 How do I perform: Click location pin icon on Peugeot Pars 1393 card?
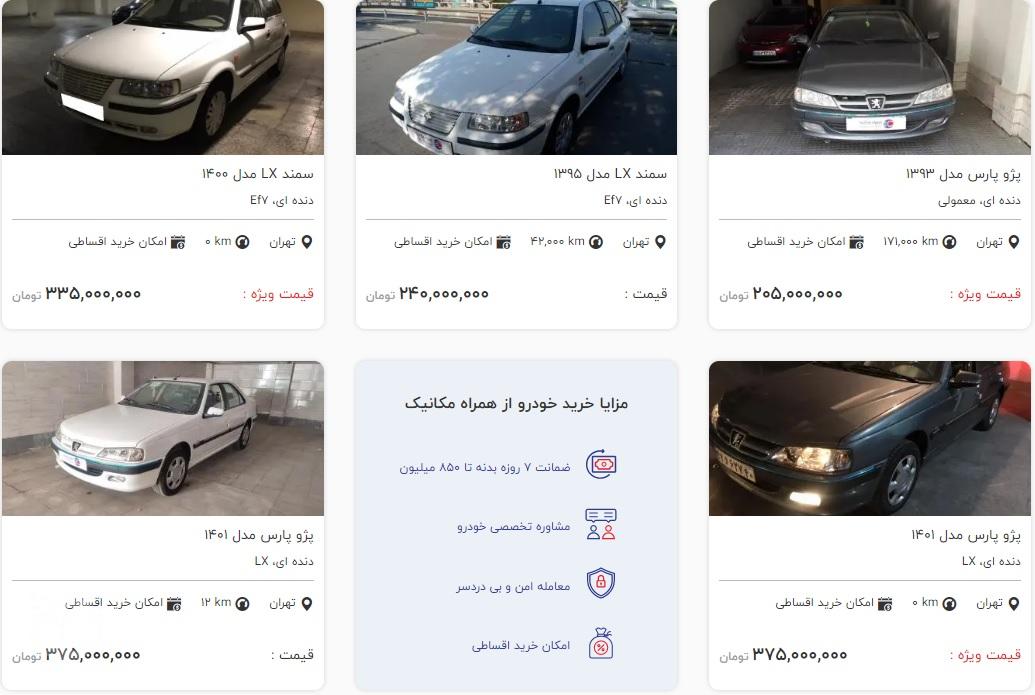(x=1014, y=242)
